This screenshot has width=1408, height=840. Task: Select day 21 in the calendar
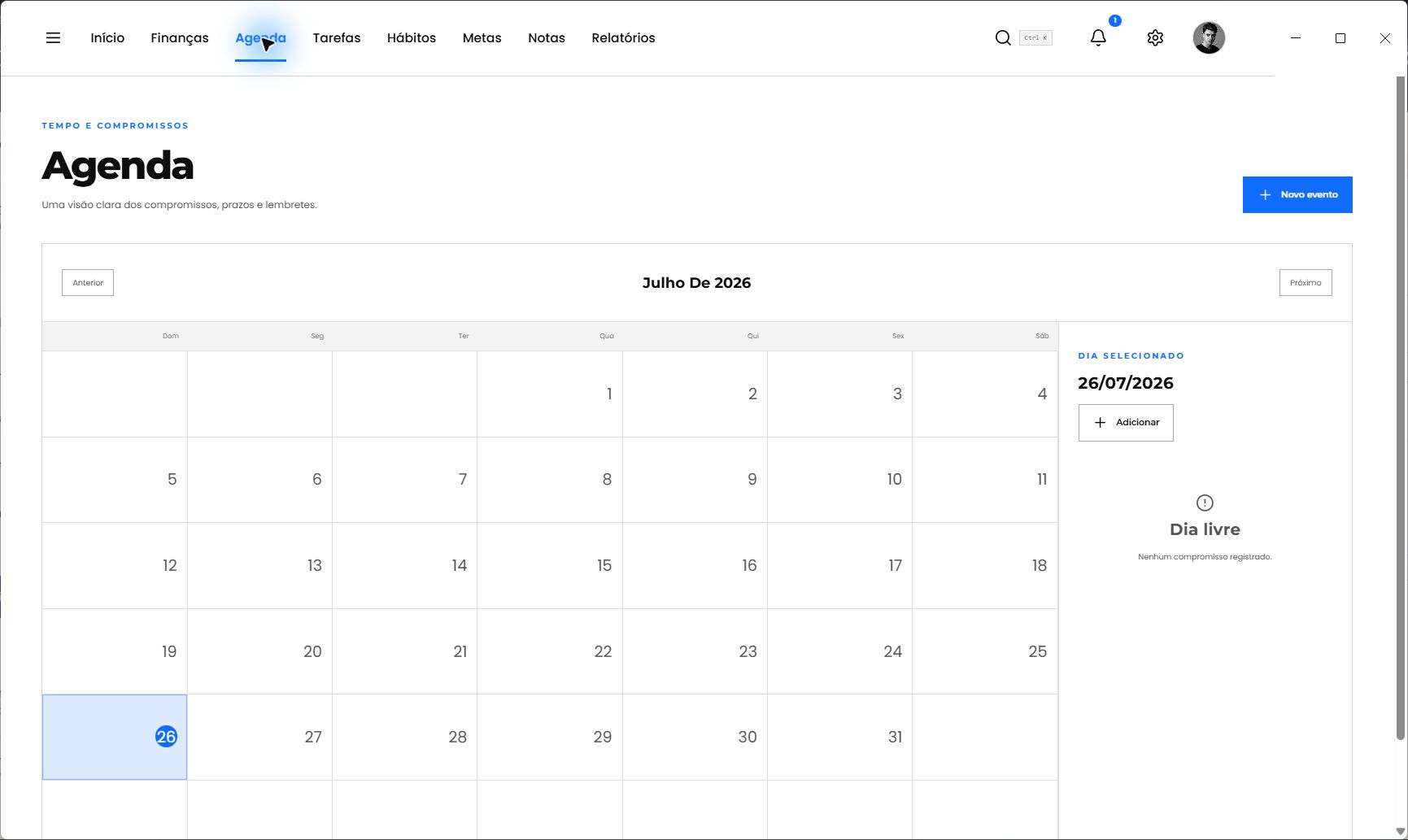click(x=404, y=651)
